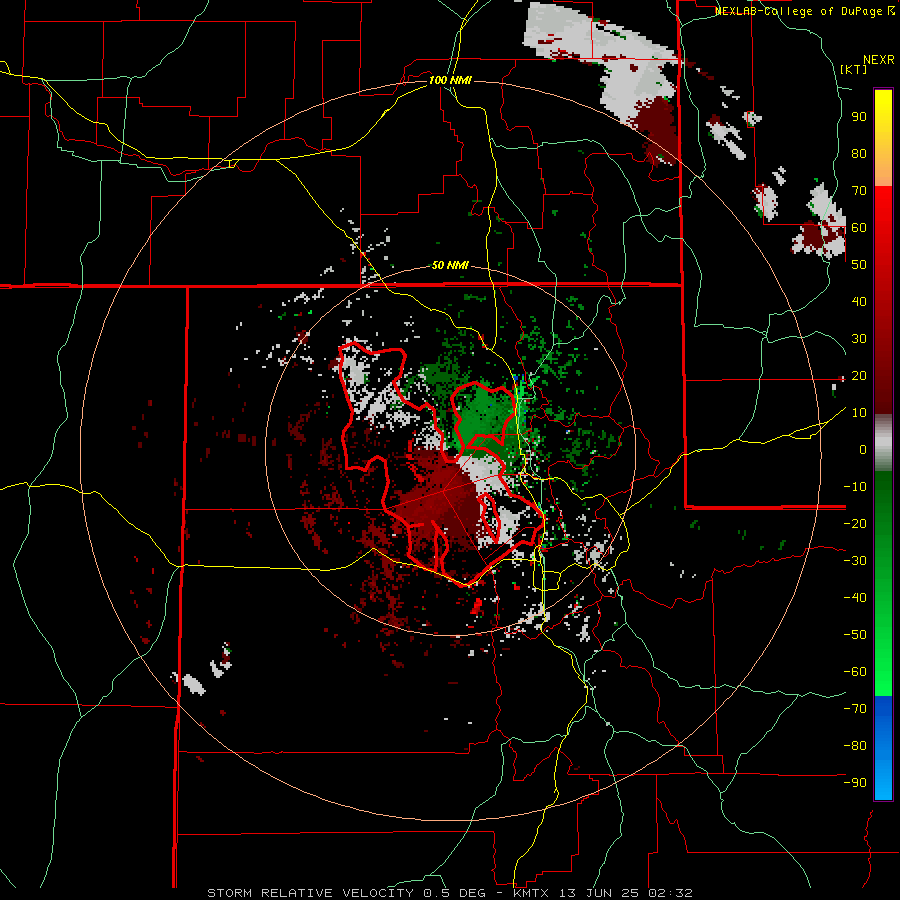Image resolution: width=900 pixels, height=900 pixels.
Task: Click the "70" velocity scale value
Action: point(859,191)
